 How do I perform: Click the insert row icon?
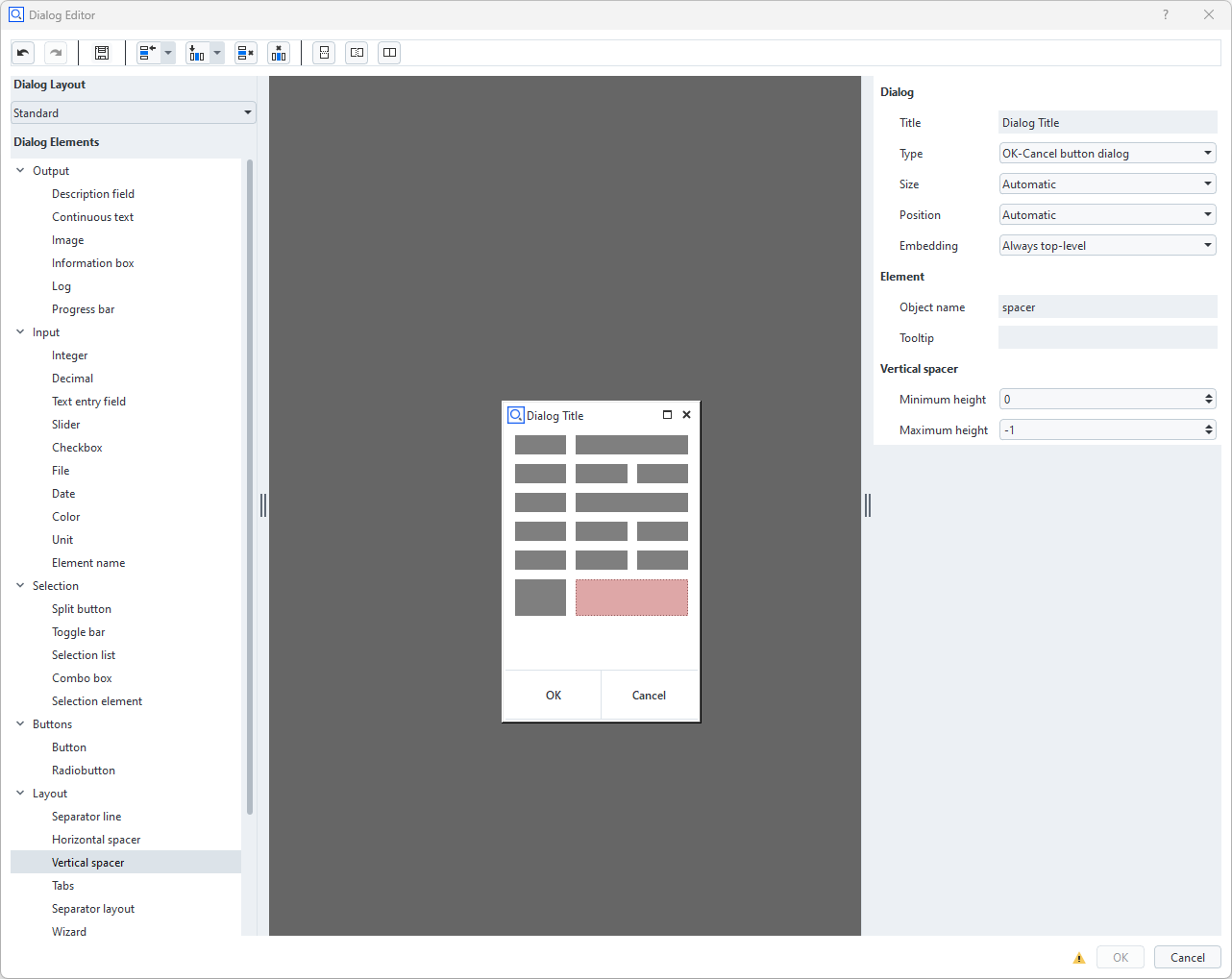[x=147, y=53]
